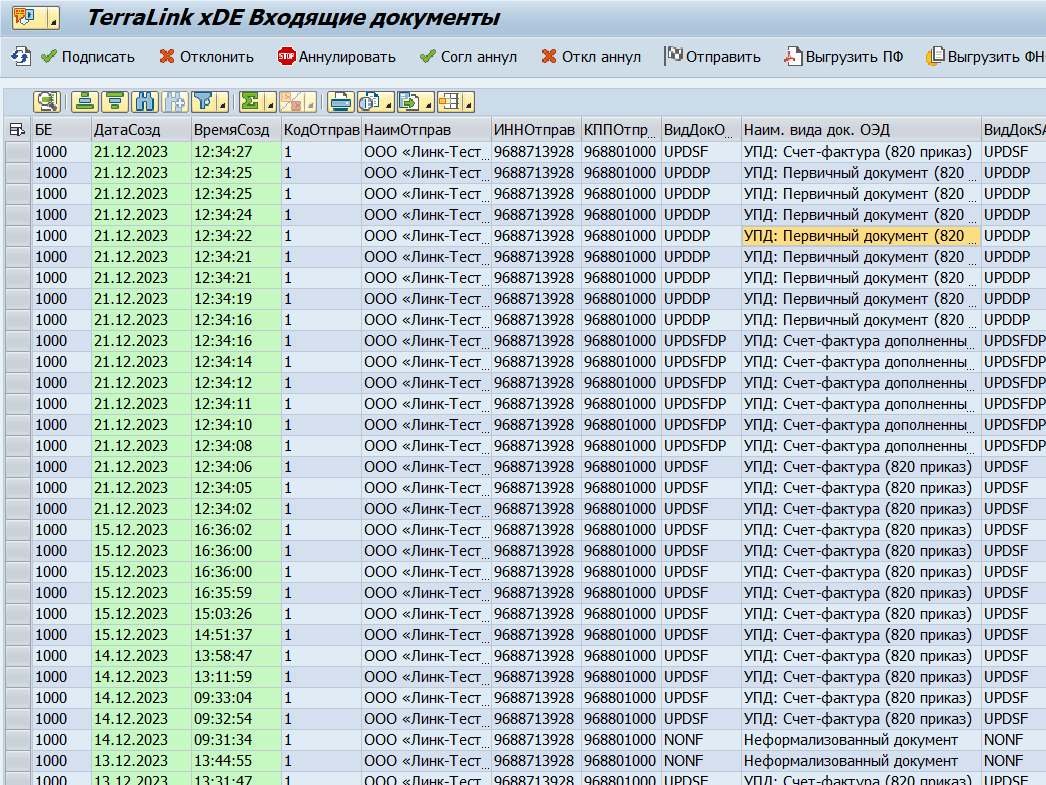This screenshot has width=1046, height=785.
Task: Mark the row created at 09:31:34
Action: click(x=17, y=739)
